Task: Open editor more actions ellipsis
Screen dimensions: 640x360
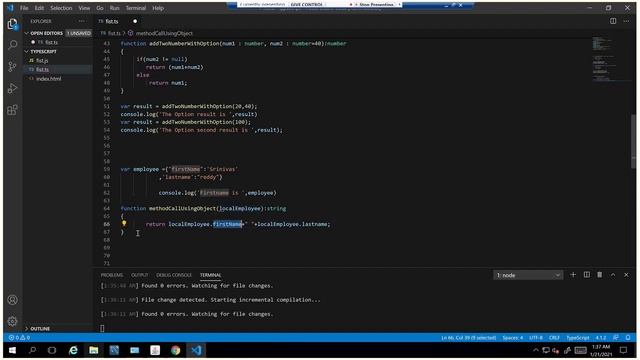Action: coord(627,21)
